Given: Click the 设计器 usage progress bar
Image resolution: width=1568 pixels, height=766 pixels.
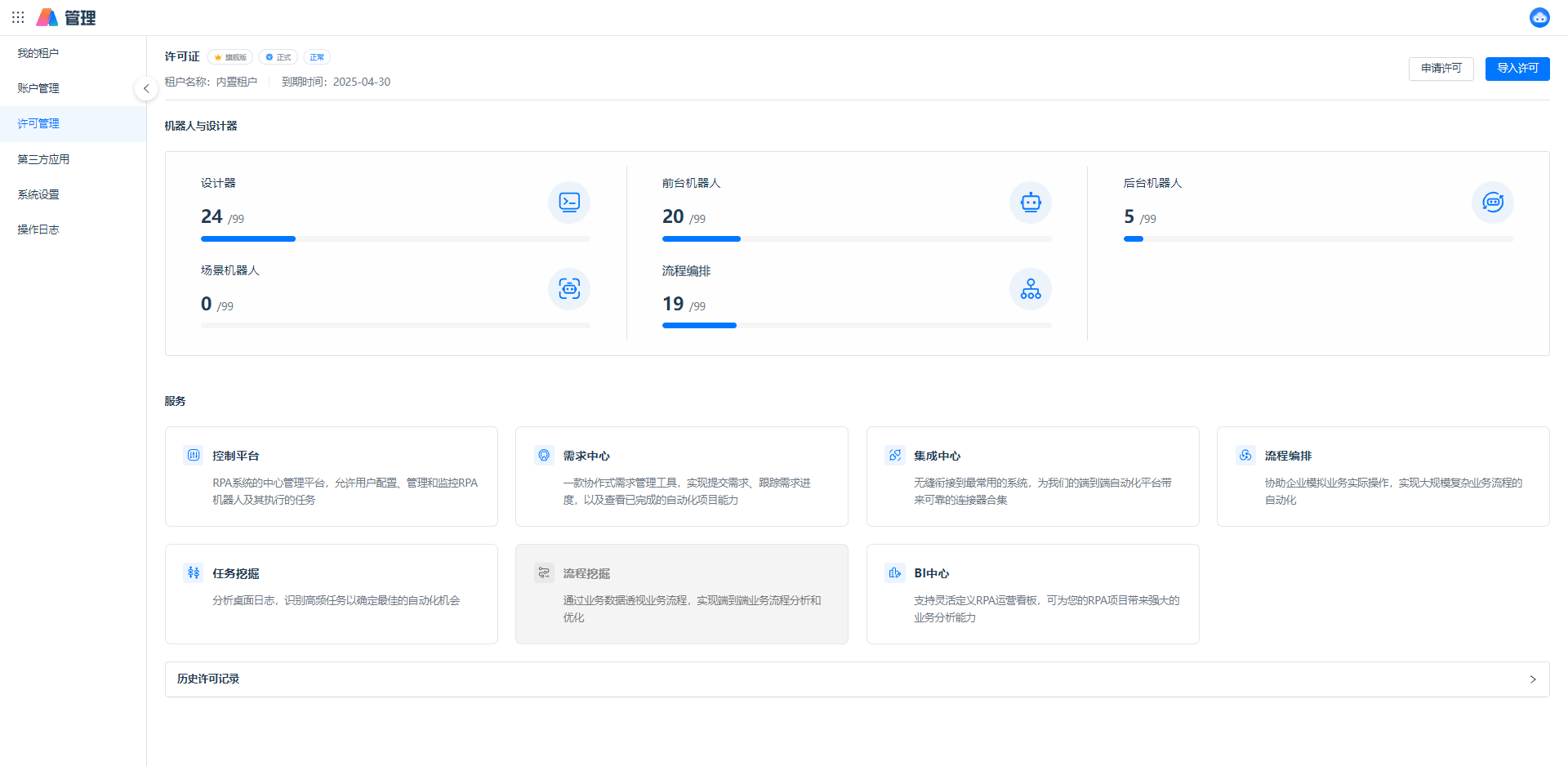Looking at the screenshot, I should (395, 239).
